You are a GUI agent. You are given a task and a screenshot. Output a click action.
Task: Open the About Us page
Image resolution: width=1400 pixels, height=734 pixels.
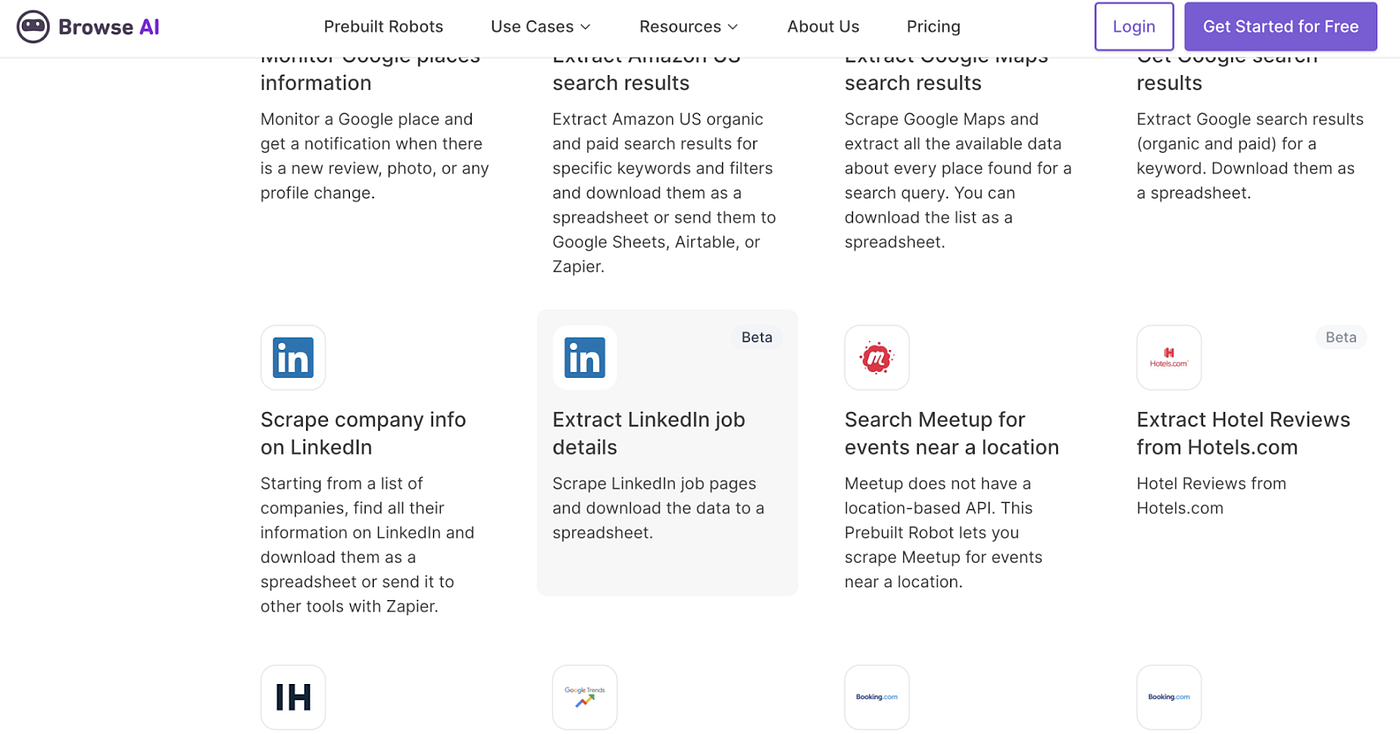pos(823,27)
